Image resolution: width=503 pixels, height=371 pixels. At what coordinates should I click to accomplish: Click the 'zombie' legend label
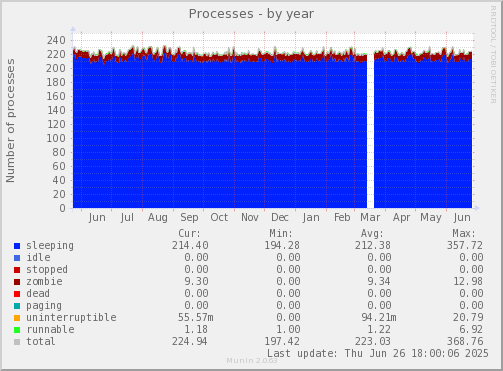pyautogui.click(x=44, y=281)
